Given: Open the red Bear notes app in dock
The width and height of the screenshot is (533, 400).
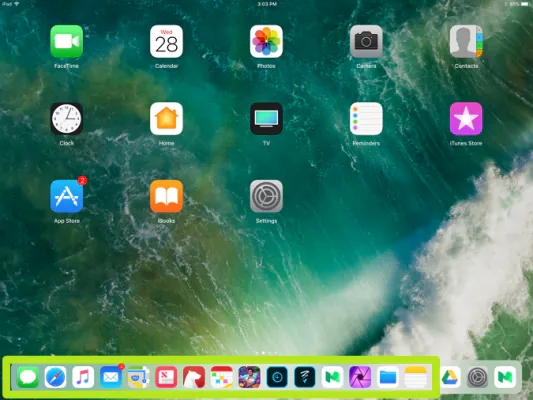Looking at the screenshot, I should point(194,377).
